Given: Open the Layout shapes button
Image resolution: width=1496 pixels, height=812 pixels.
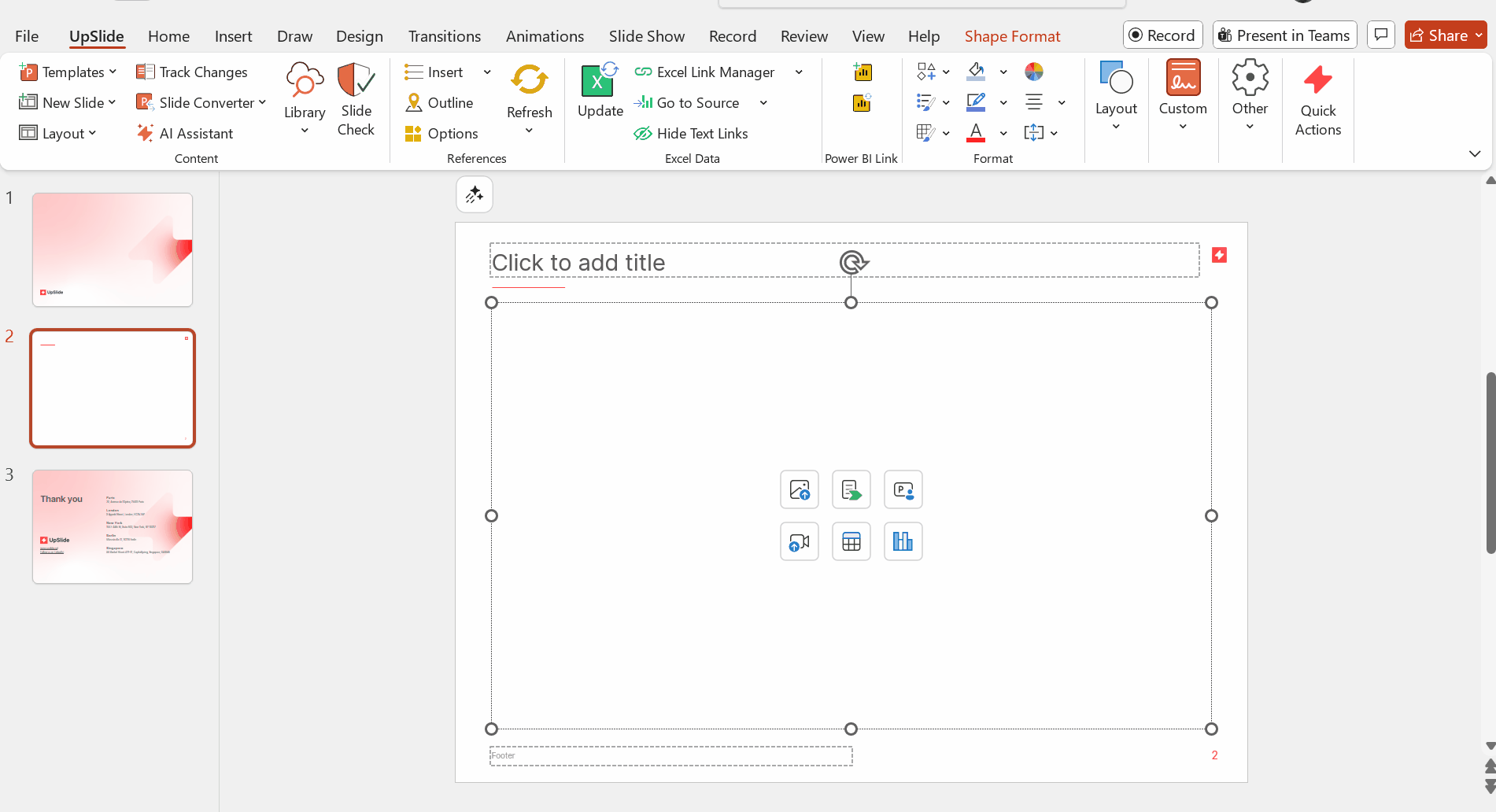Looking at the screenshot, I should (1116, 96).
